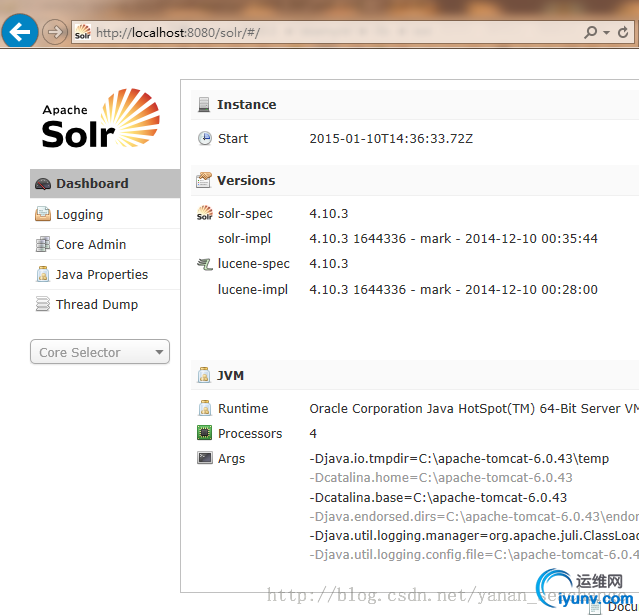Screen dimensions: 639x615
Task: Click the lucene-impl label
Action: pos(253,289)
